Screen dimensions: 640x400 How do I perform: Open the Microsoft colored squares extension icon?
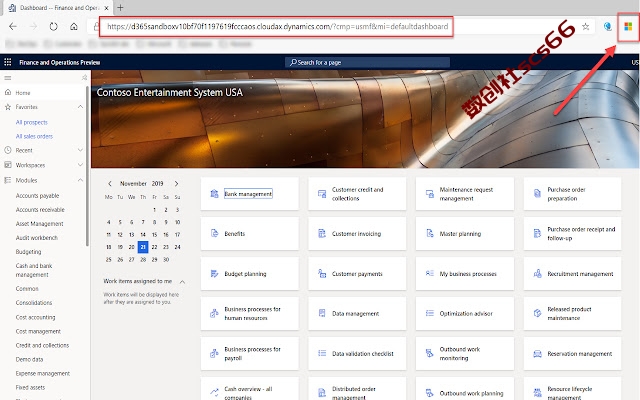(x=628, y=27)
